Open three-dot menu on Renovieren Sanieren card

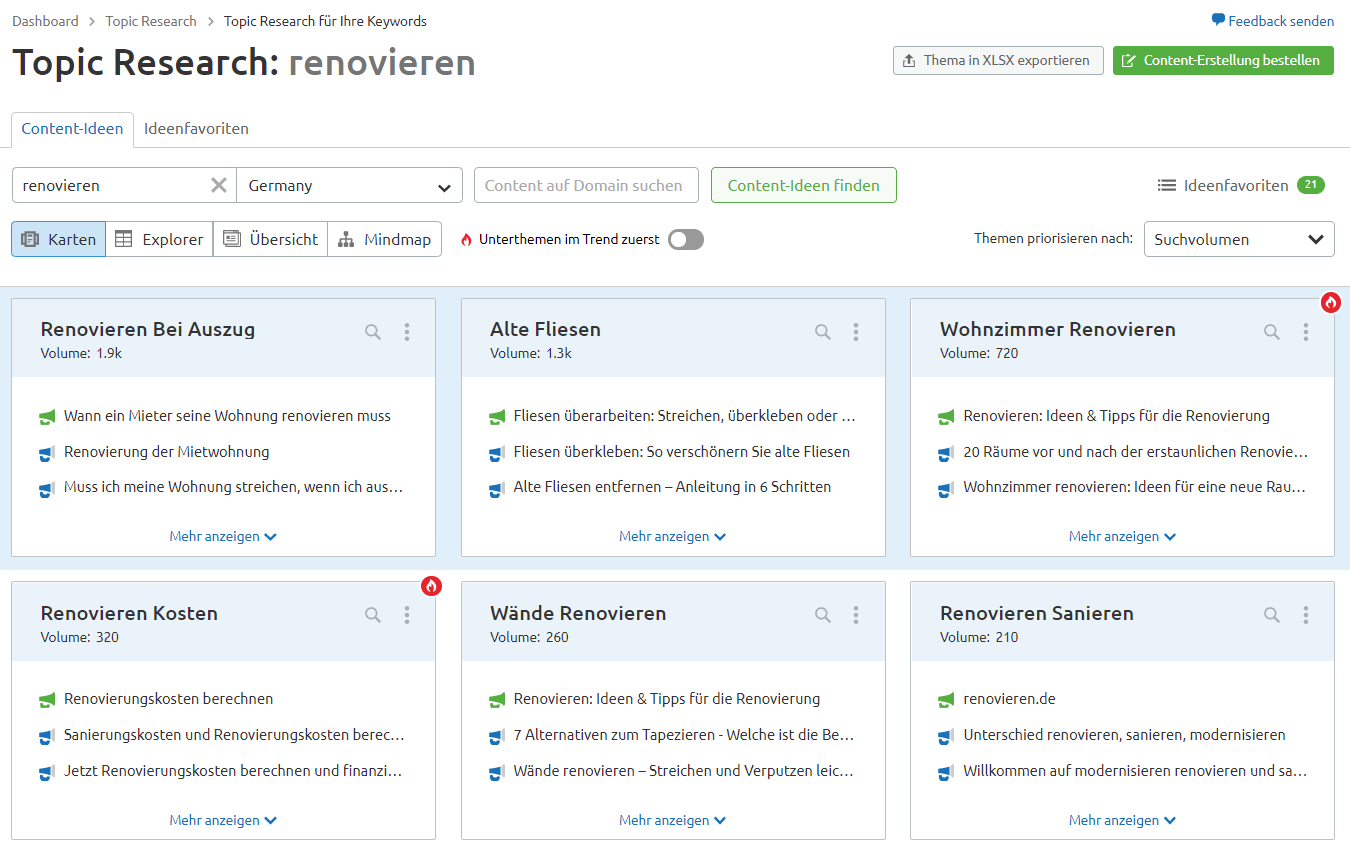[1305, 615]
